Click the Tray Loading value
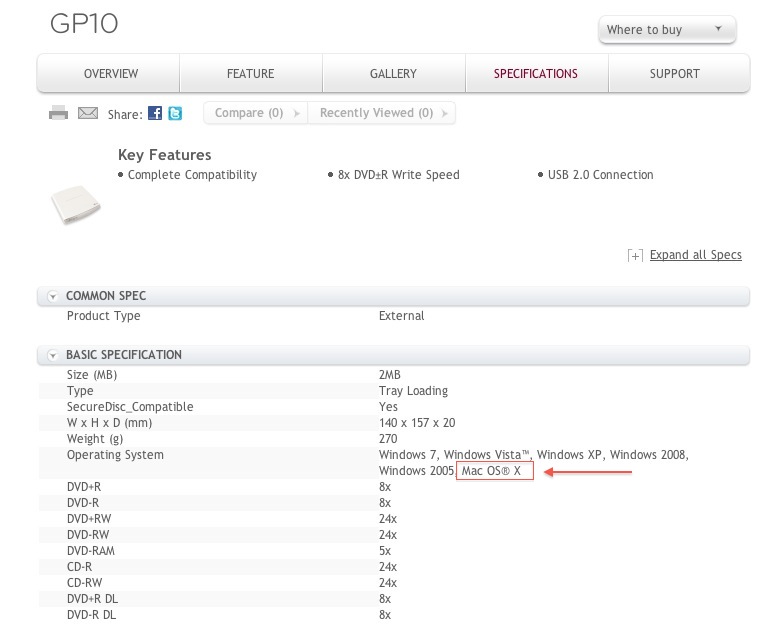This screenshot has width=760, height=634. pyautogui.click(x=413, y=391)
